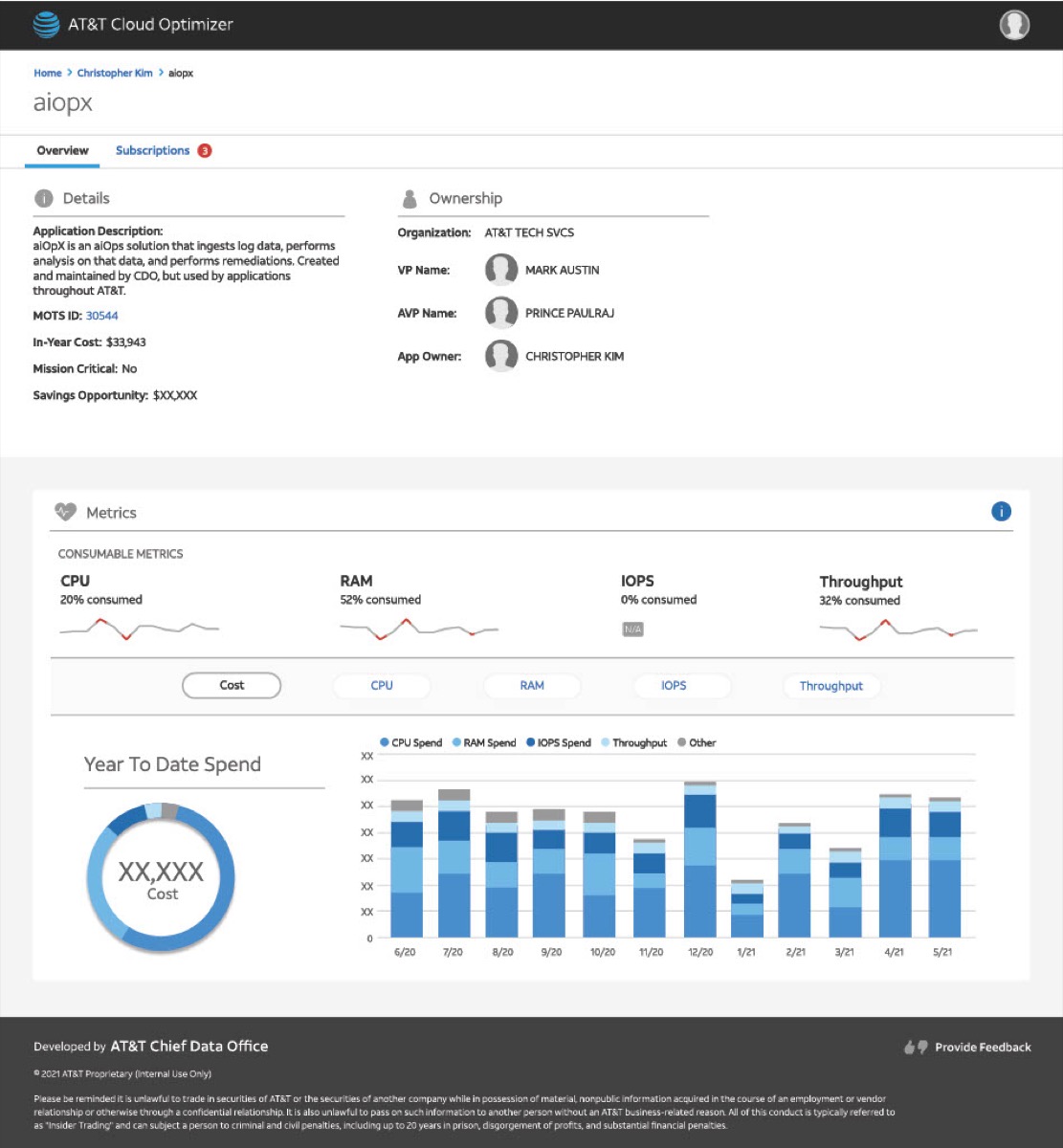Click the 32% consumed Throughput text

860,601
